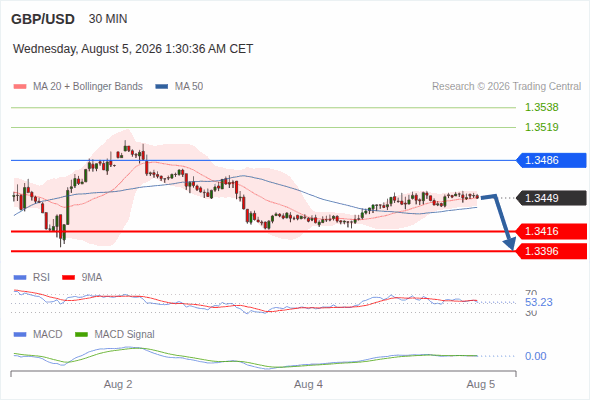Select the 1.3449 current price tag
Screen dimensions: 590x400
[551, 198]
